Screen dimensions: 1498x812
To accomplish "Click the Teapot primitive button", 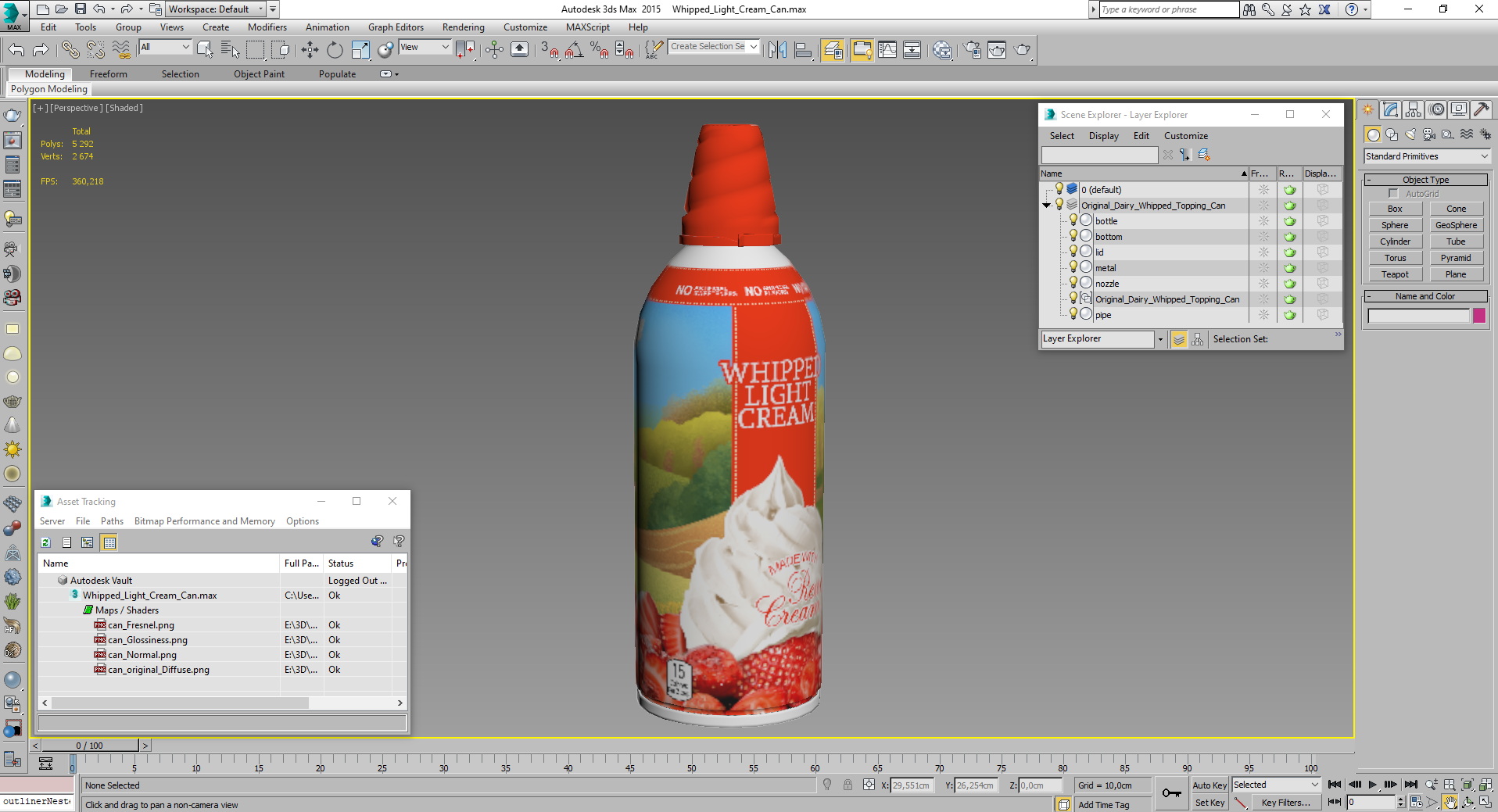I will [x=1395, y=274].
